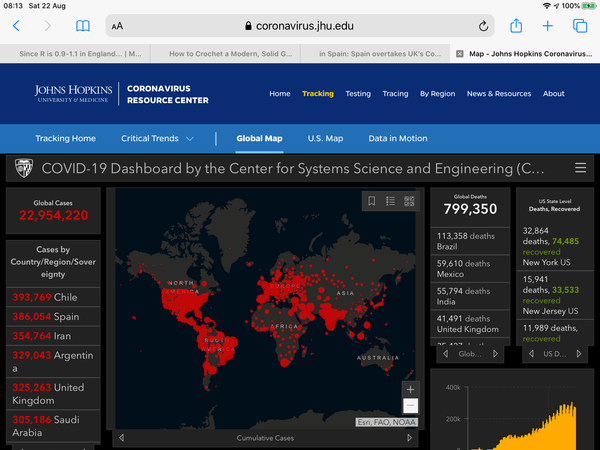Close the Johns Hopkins Map tab
The height and width of the screenshot is (450, 600).
click(460, 54)
